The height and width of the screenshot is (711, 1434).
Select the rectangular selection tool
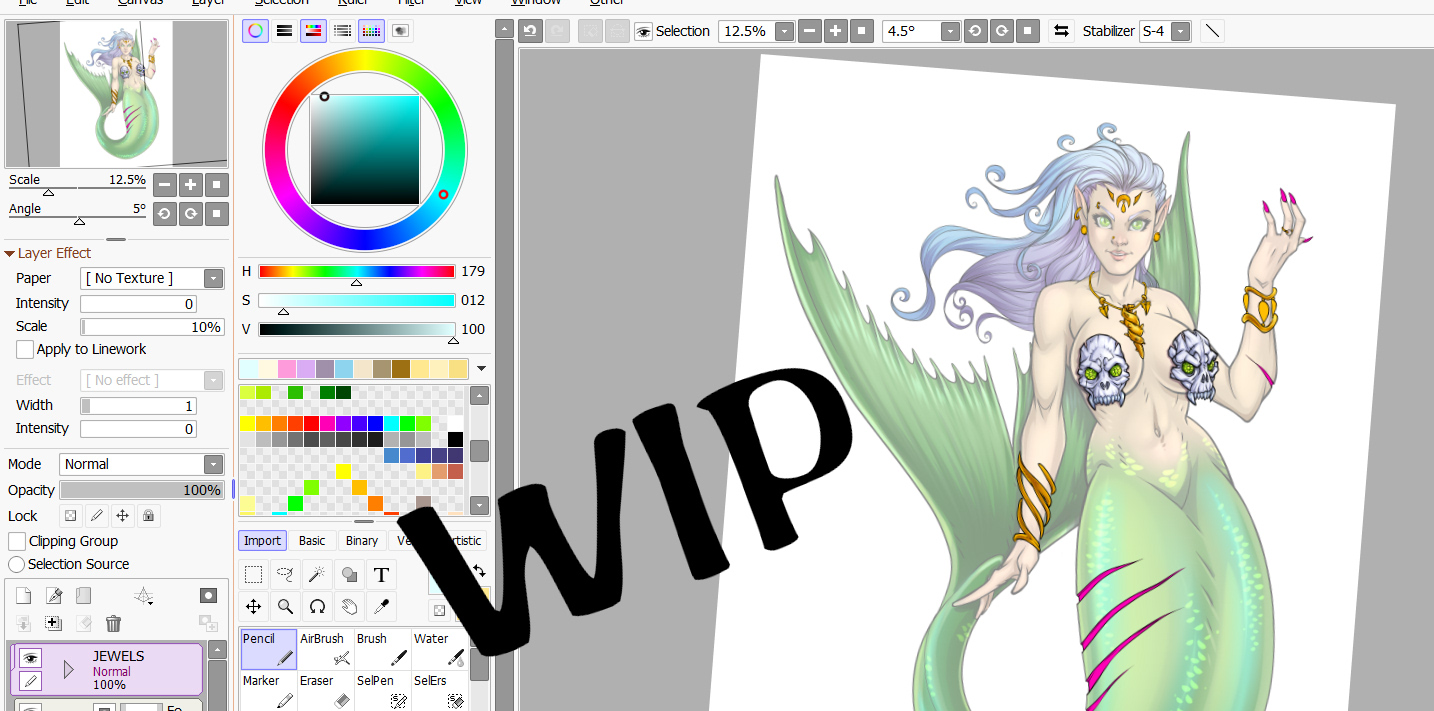pos(254,574)
